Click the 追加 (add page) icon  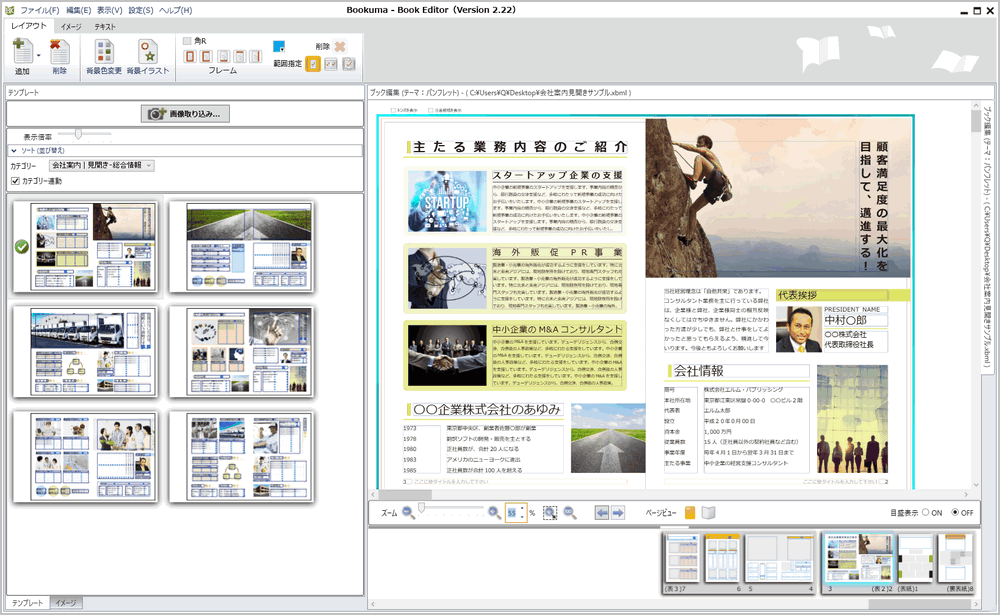tap(21, 52)
